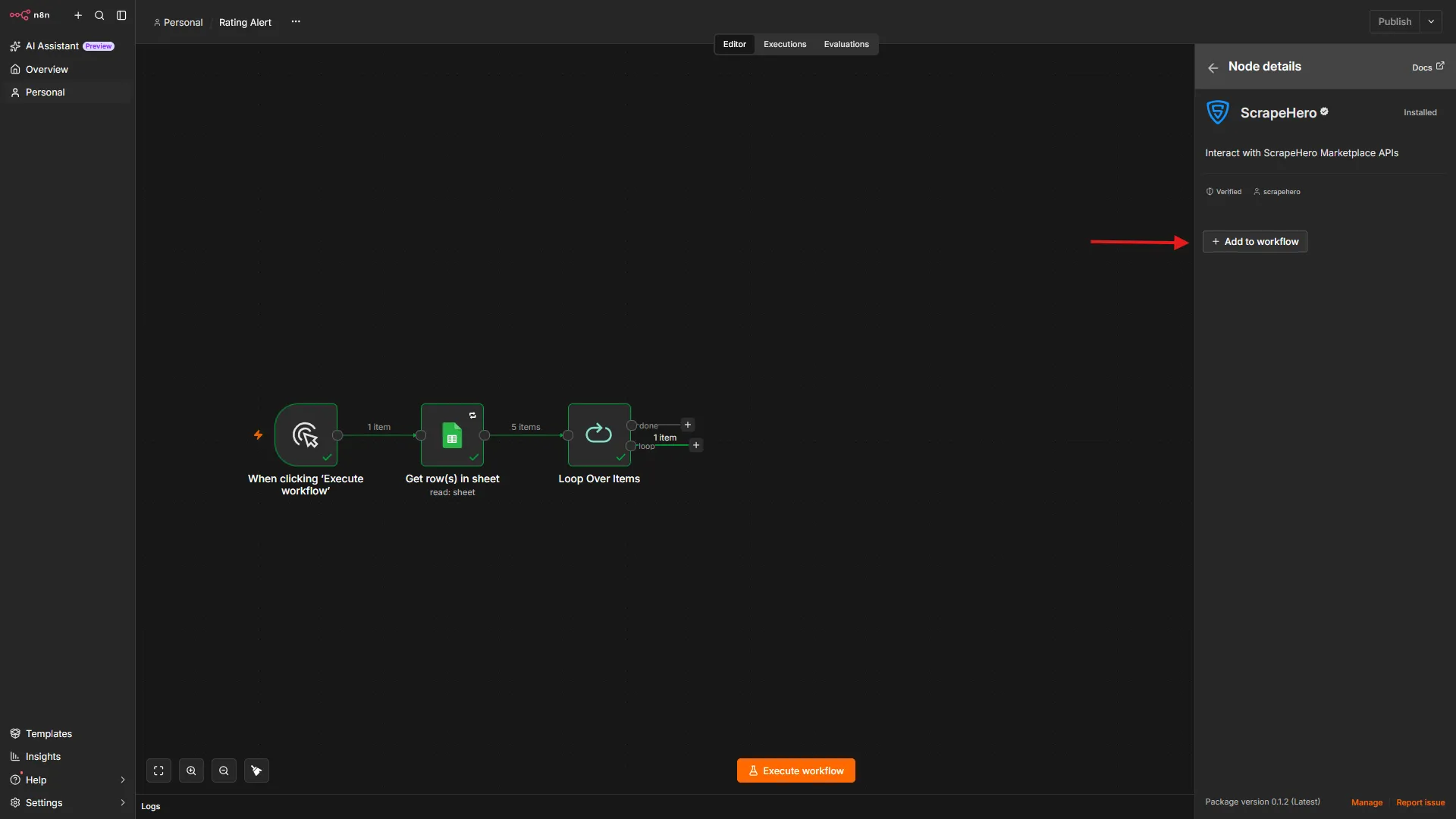Screen dimensions: 1456x819
Task: Click the orange lightning trigger icon
Action: click(258, 435)
